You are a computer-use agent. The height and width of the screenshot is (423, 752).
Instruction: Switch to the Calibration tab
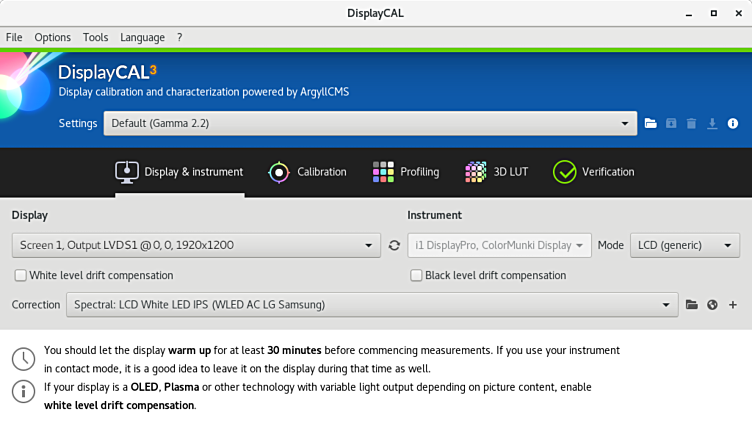point(307,172)
